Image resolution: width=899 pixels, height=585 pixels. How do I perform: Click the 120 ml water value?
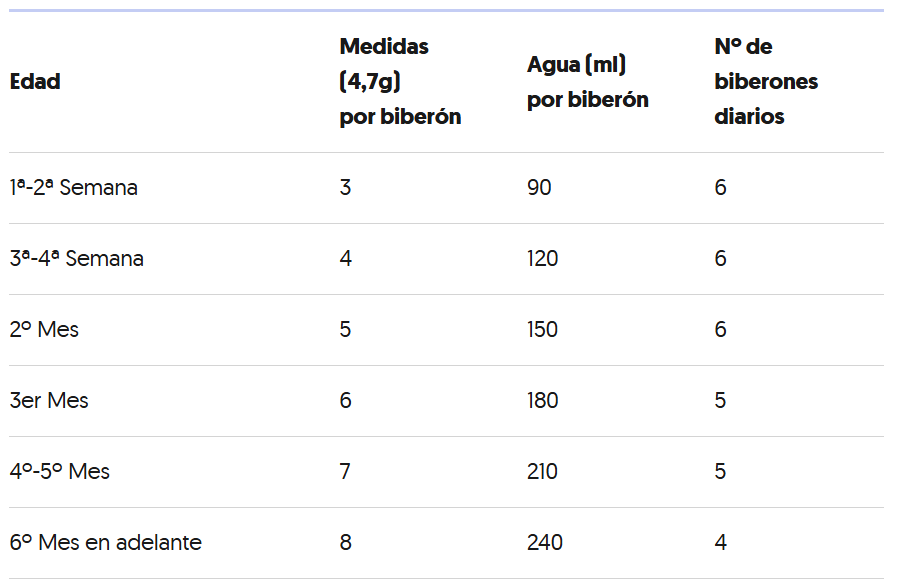[542, 259]
